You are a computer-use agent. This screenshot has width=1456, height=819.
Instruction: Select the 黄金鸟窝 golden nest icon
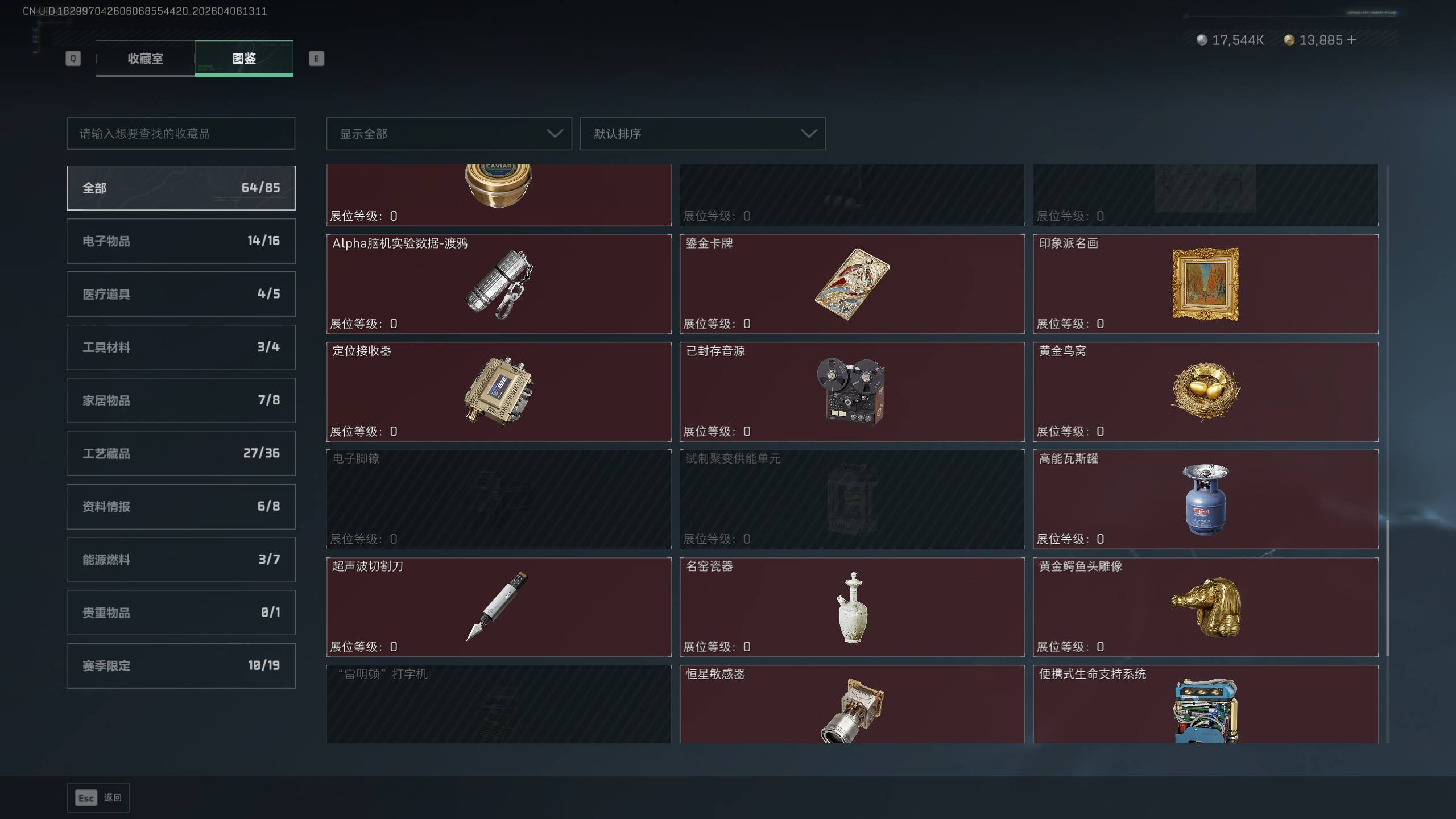click(1205, 391)
